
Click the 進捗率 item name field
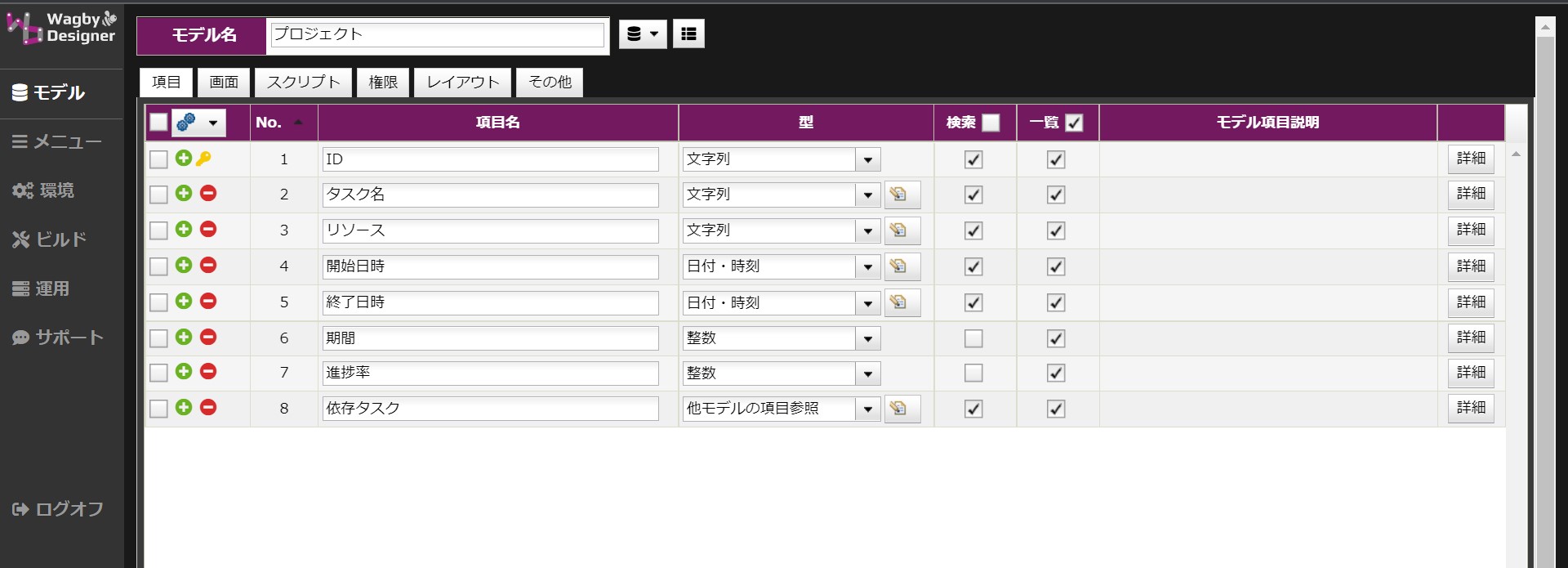(490, 373)
